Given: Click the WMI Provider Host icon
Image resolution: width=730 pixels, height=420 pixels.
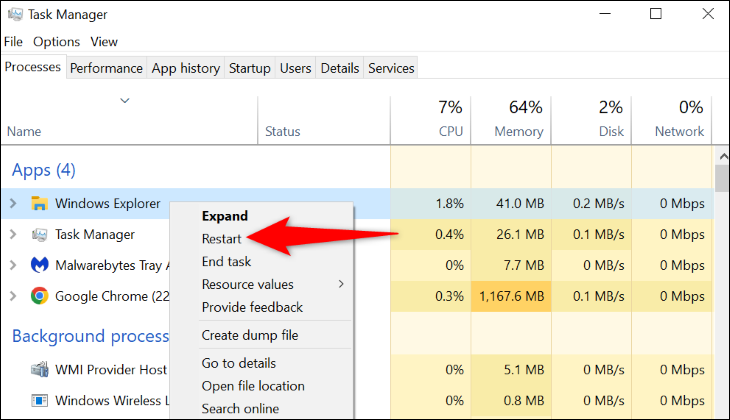Looking at the screenshot, I should pyautogui.click(x=39, y=370).
